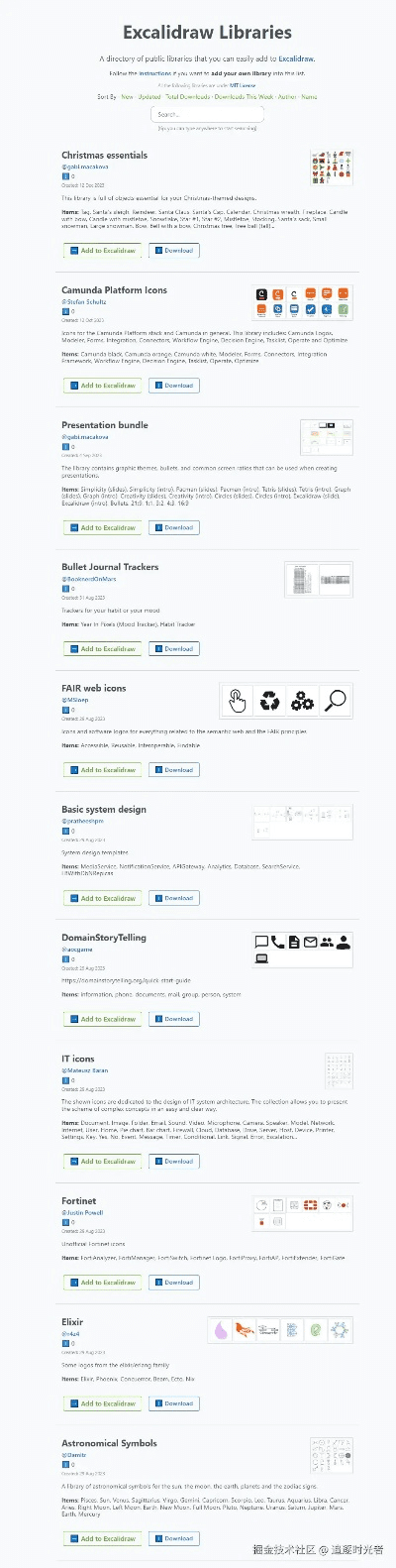This screenshot has height=1568, width=396.
Task: Click the recycle icon in FAIR web icons preview
Action: (x=269, y=702)
